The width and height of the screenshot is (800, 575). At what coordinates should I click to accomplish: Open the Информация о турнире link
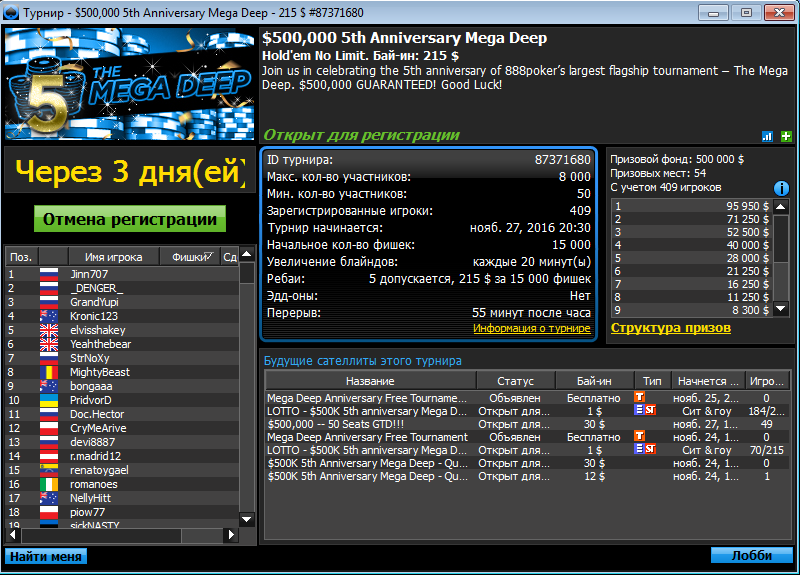tap(532, 329)
